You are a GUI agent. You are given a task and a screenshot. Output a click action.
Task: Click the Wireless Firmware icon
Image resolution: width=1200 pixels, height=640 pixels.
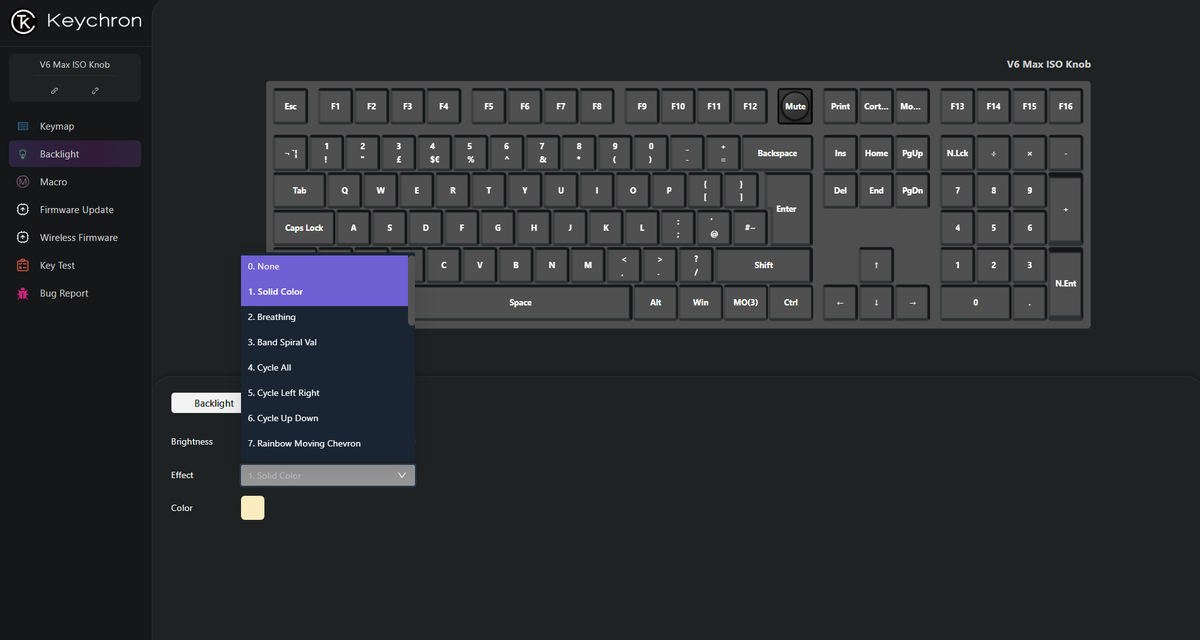click(22, 237)
